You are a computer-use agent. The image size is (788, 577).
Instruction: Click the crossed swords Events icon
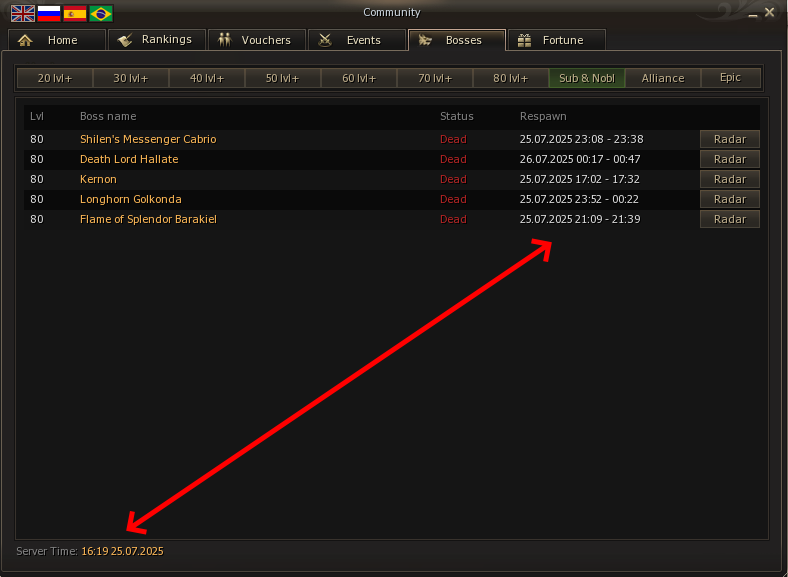(x=325, y=40)
